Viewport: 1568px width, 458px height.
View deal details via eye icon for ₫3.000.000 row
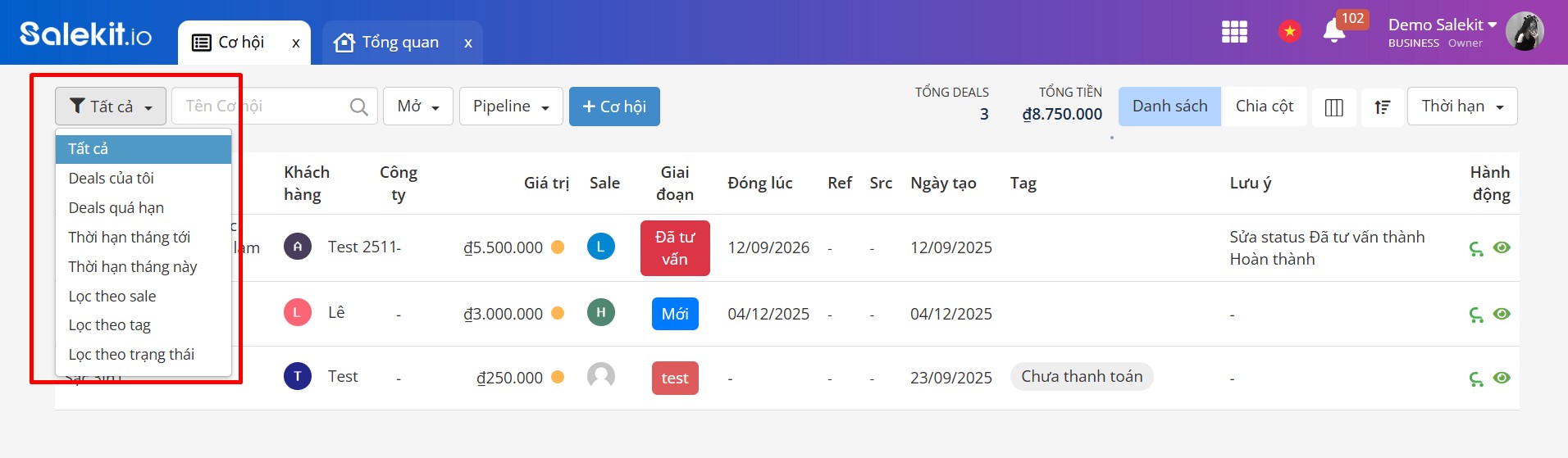tap(1502, 314)
